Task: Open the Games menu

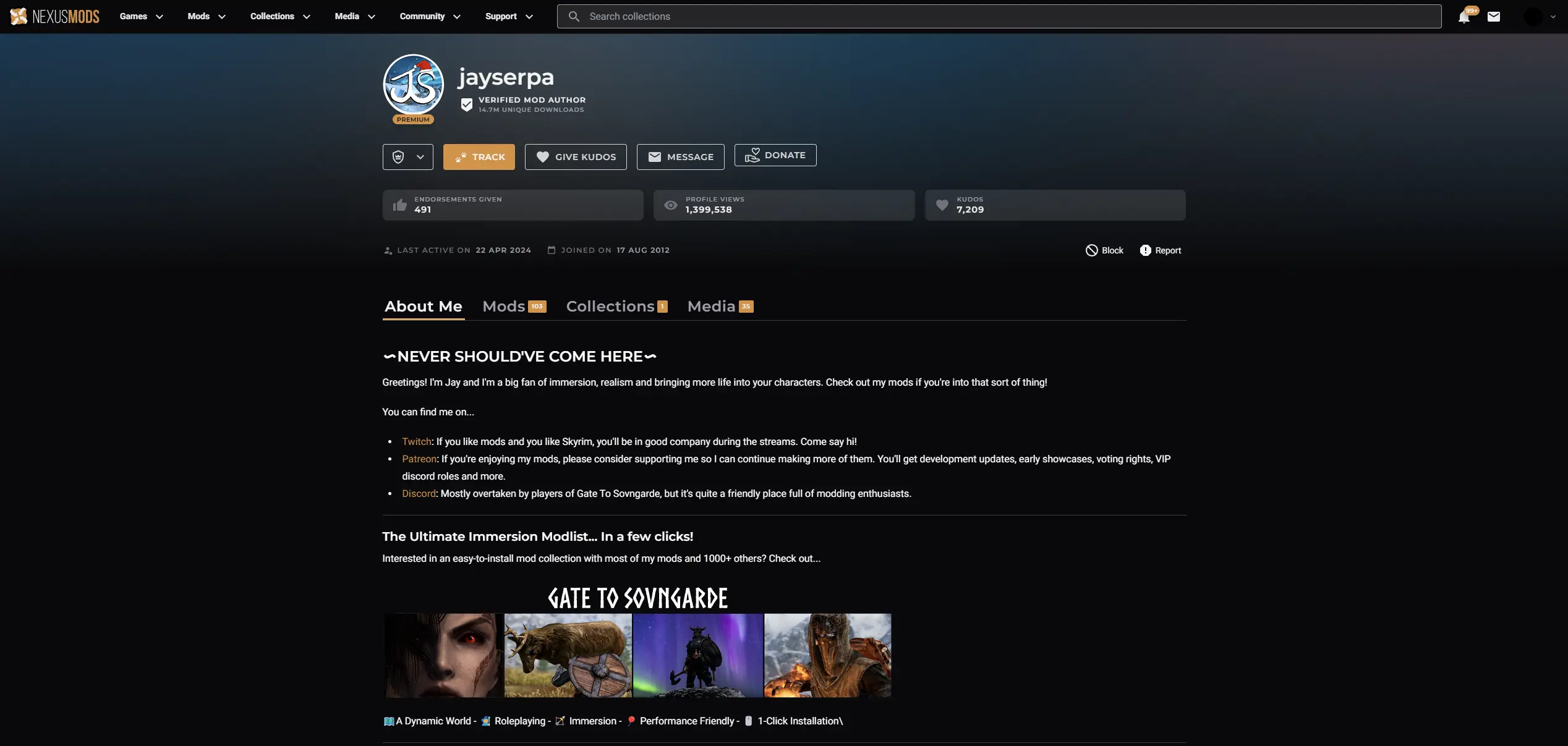Action: click(141, 17)
